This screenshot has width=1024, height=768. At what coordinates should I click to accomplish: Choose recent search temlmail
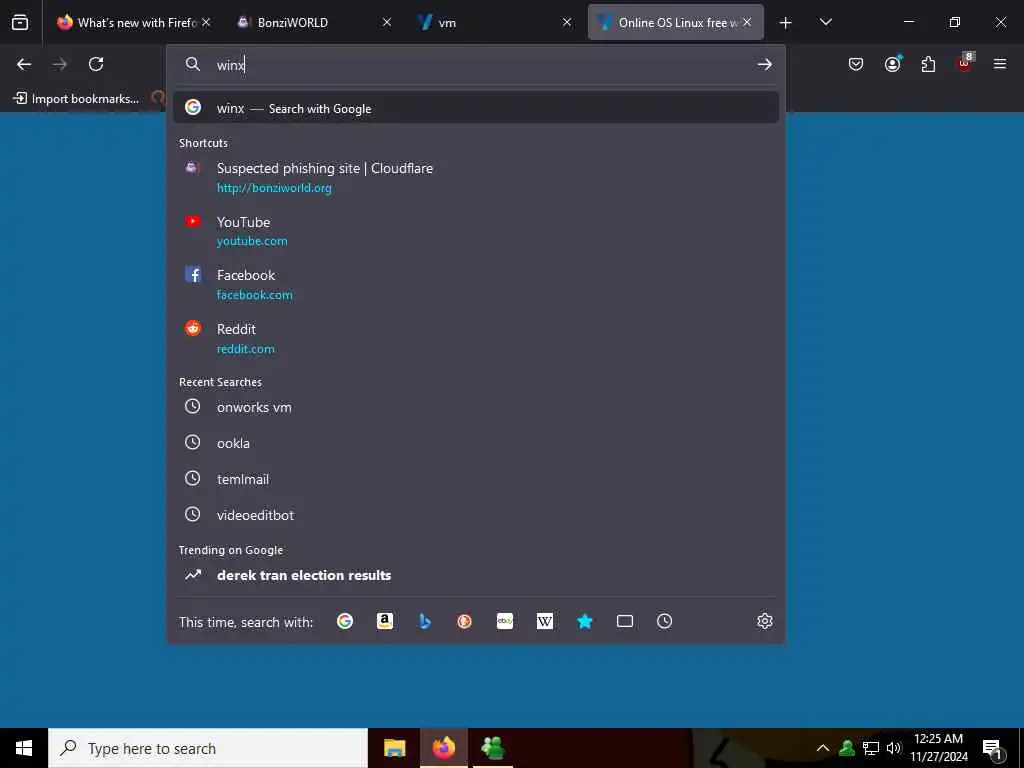tap(476, 479)
